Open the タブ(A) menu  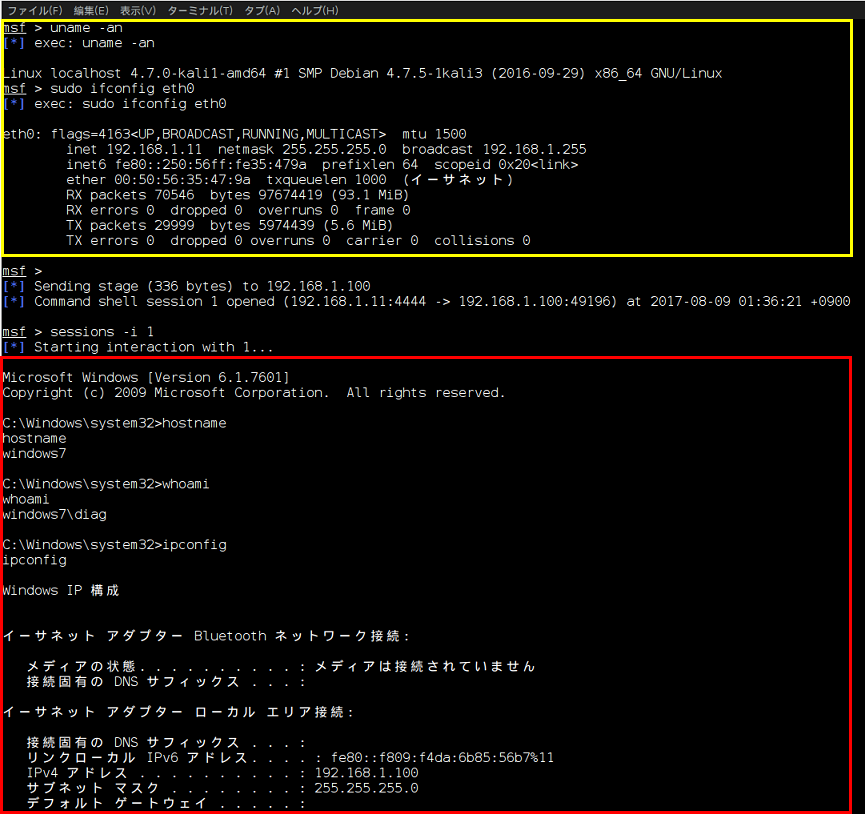[x=262, y=10]
